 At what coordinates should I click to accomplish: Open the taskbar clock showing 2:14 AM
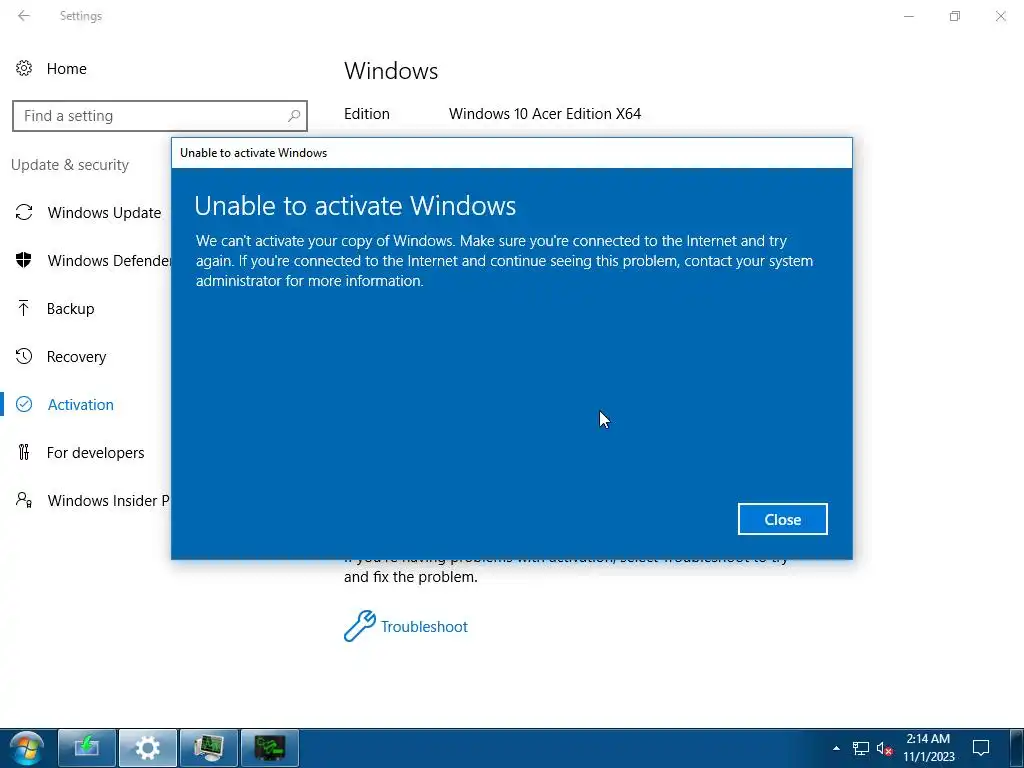coord(929,748)
